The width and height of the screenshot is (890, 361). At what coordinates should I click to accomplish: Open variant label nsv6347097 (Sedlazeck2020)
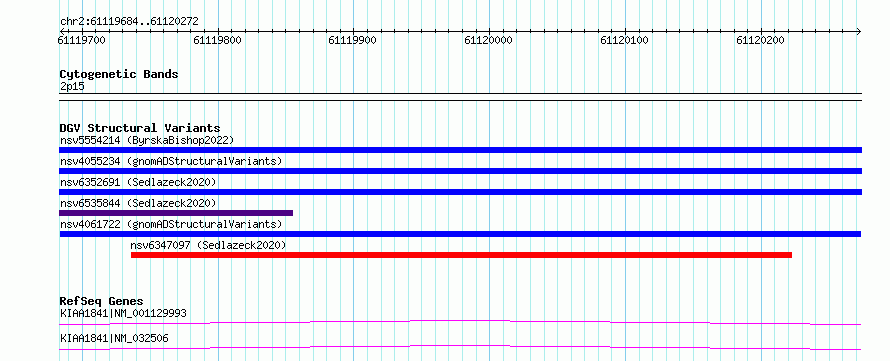(208, 245)
